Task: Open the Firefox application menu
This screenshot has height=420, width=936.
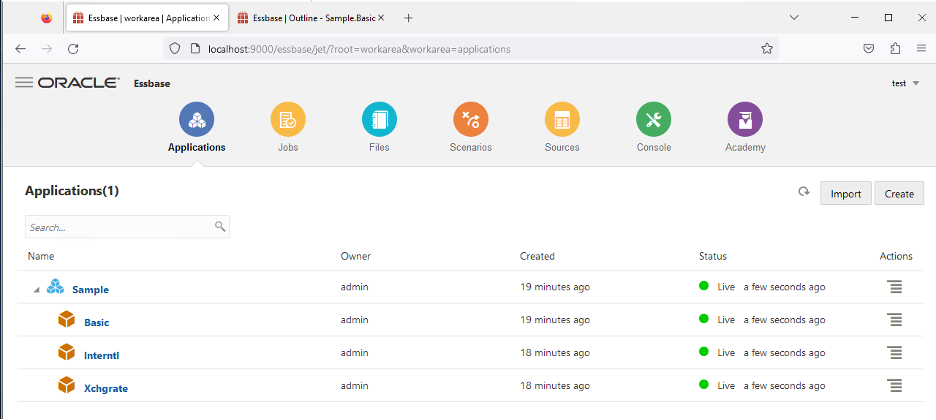Action: click(x=921, y=49)
